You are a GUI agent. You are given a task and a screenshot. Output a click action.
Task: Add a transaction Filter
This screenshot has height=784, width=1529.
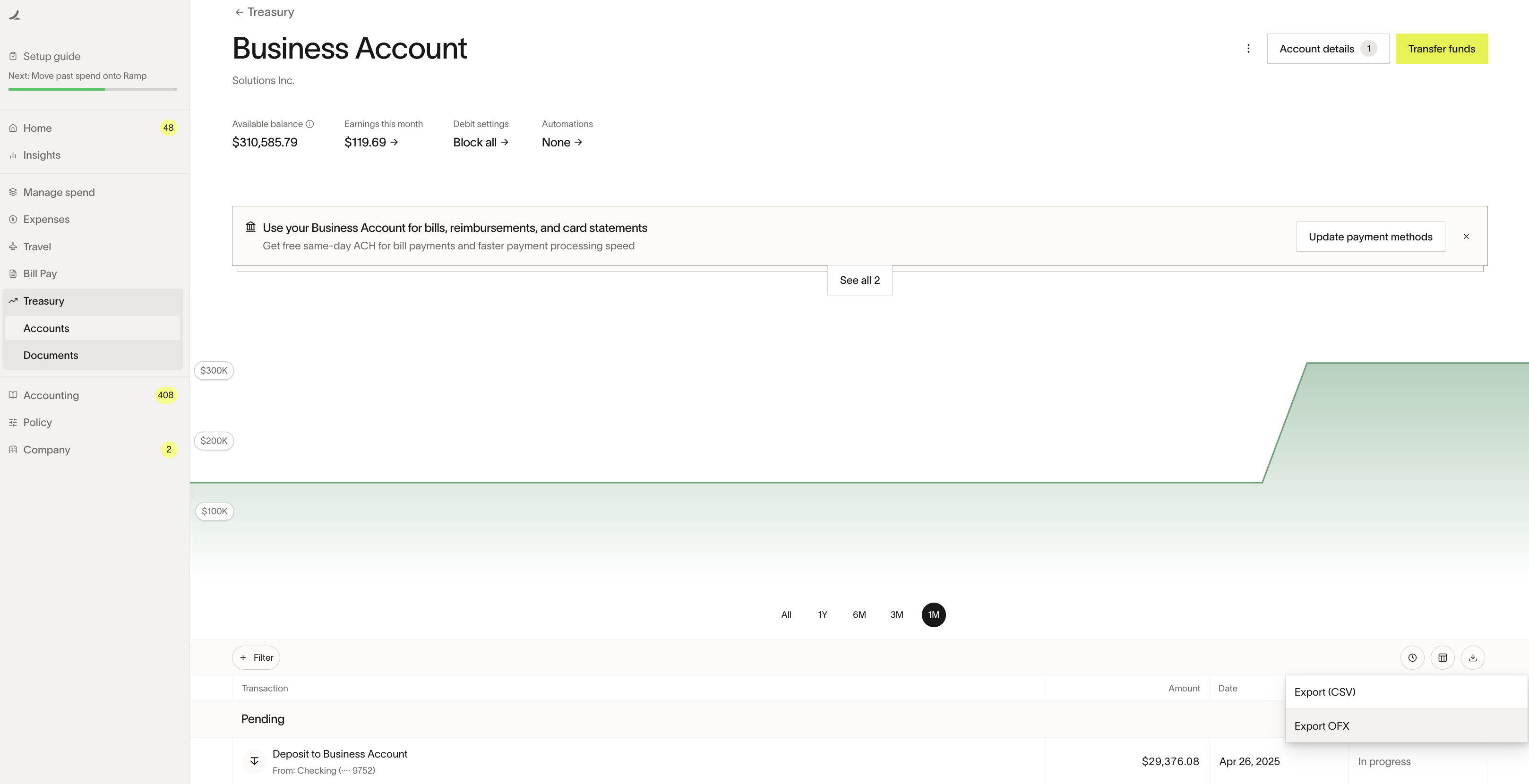[x=256, y=657]
